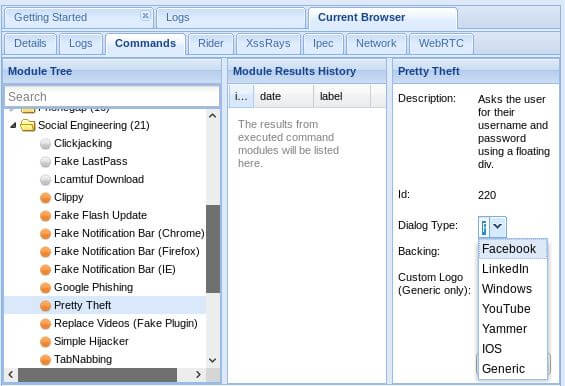
Task: Click the orange Pretty Theft status icon
Action: 45,306
